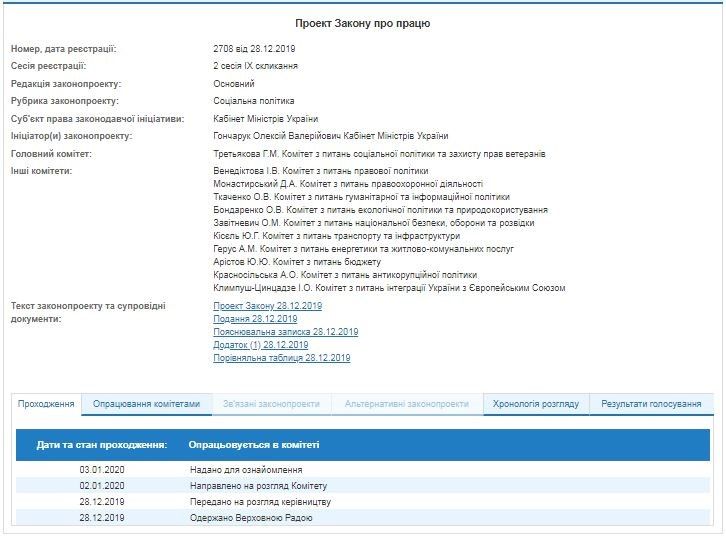Click the Одержано Верховною Радою row

click(251, 518)
